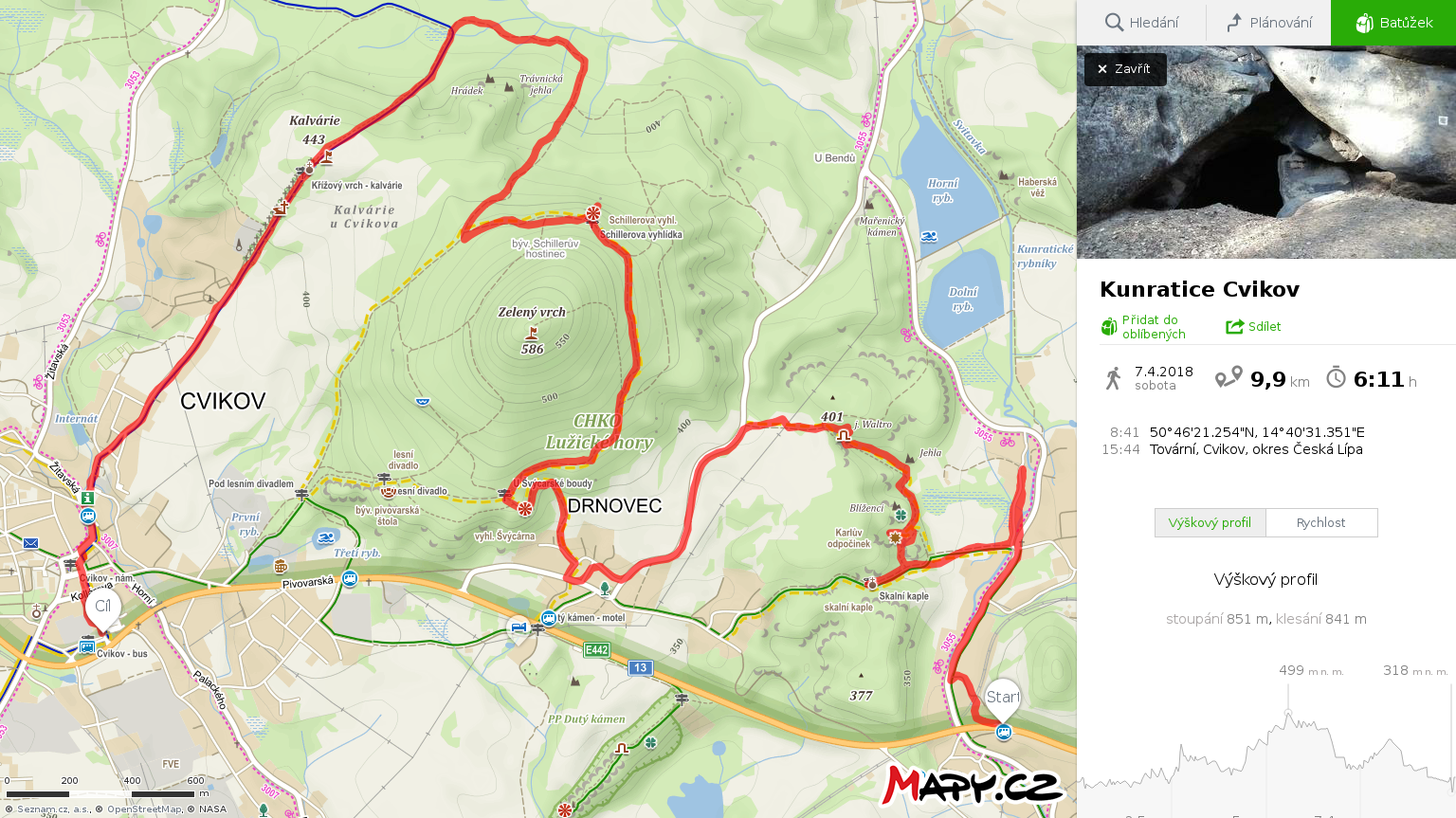Open the OpenStreetMap attribution link

143,809
